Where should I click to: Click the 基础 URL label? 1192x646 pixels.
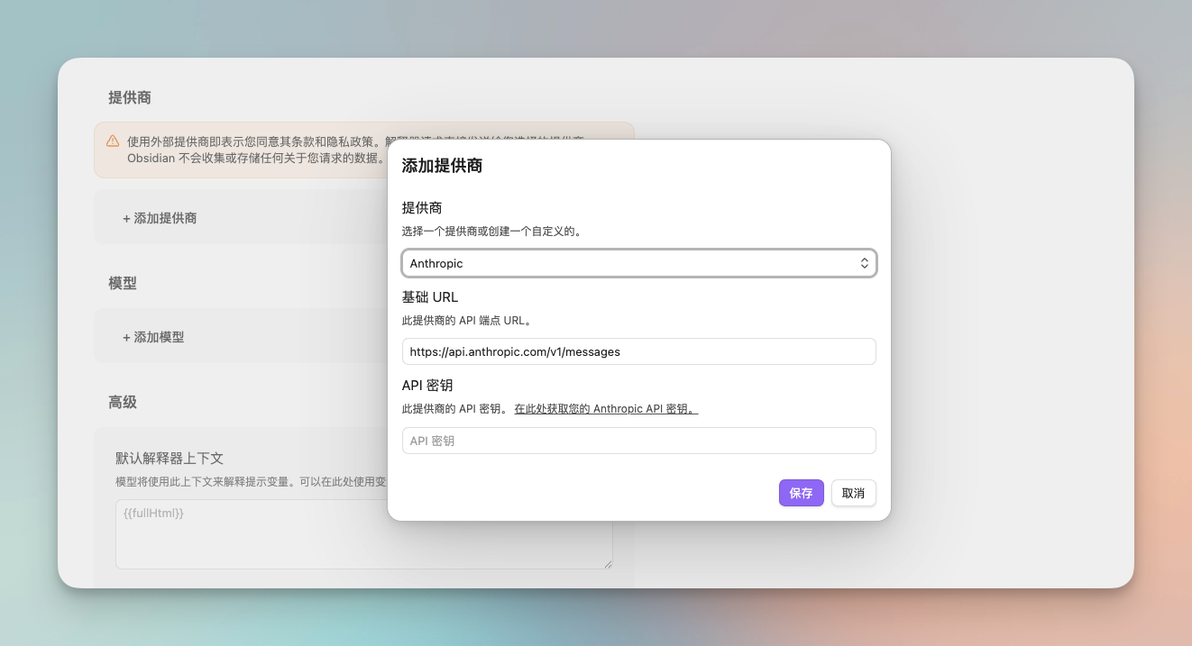coord(430,297)
